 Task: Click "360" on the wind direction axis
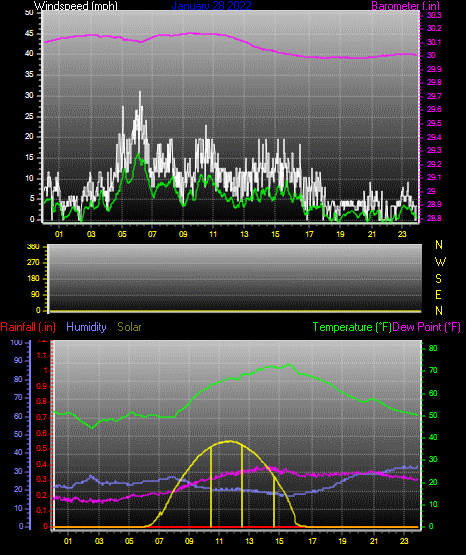coord(33,247)
